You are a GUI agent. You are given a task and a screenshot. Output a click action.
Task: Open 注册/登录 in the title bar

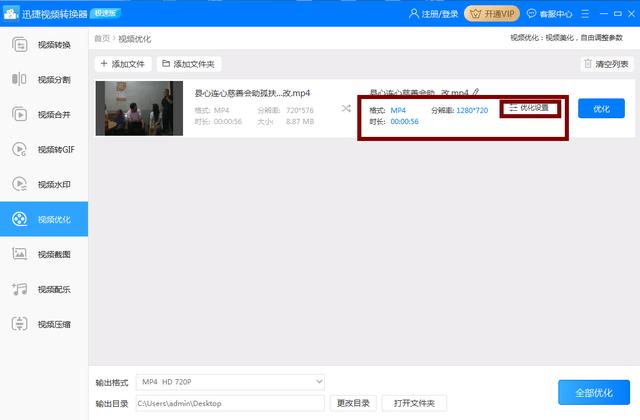pyautogui.click(x=433, y=14)
